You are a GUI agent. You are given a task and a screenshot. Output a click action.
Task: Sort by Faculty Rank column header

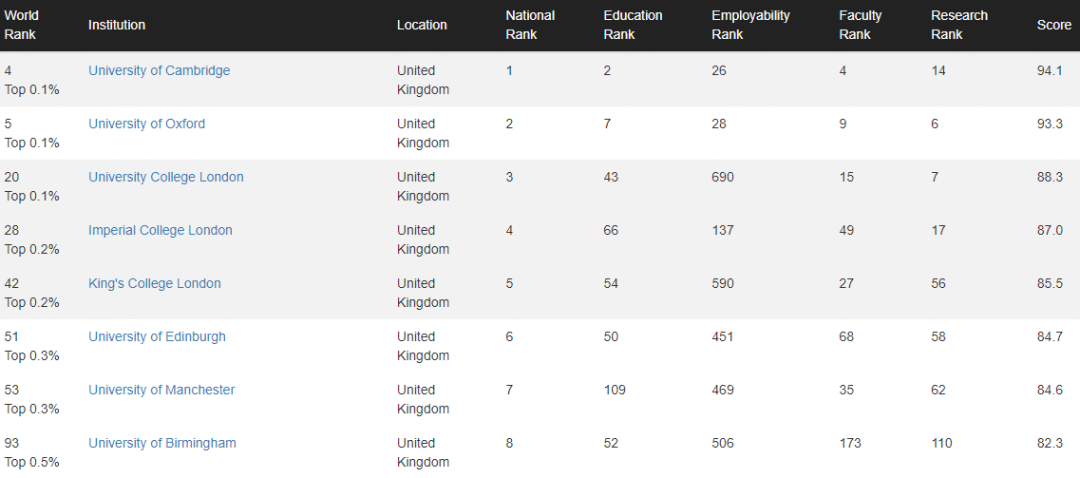tap(860, 25)
